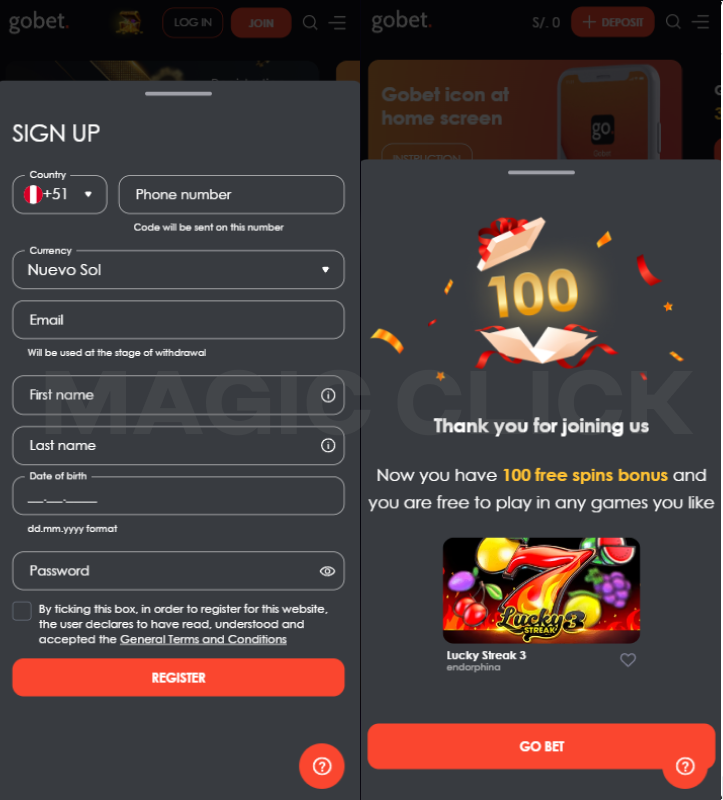
Task: Select the Lucky Streak 3 game thumbnail
Action: point(541,590)
